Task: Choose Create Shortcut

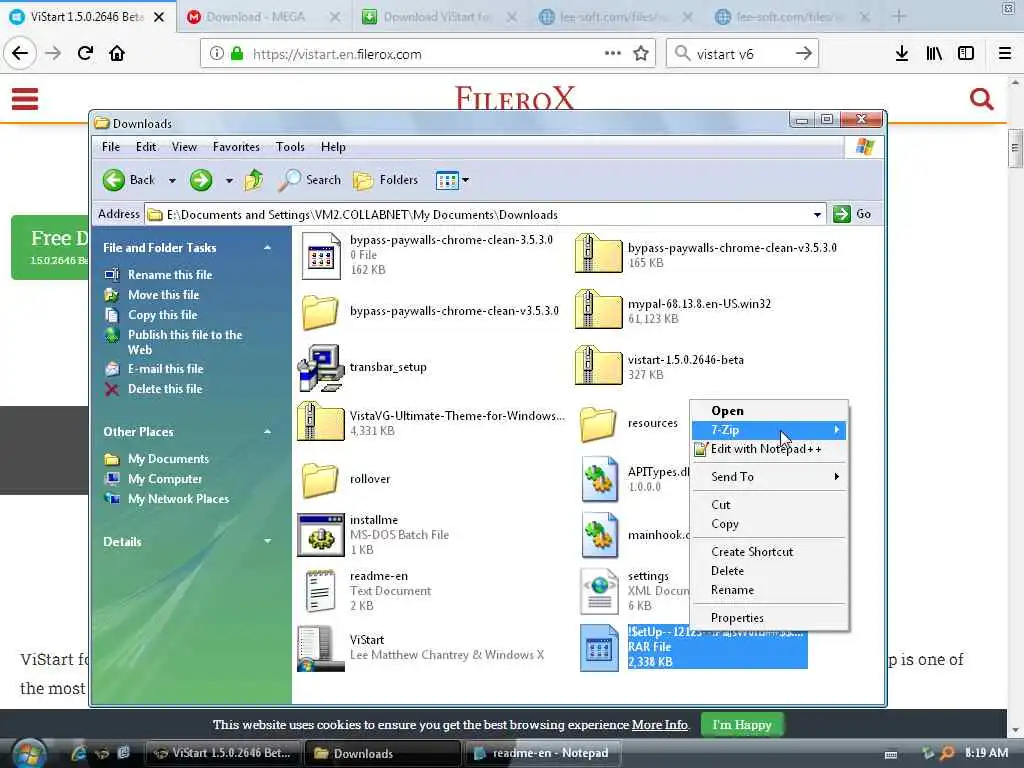Action: [769, 552]
